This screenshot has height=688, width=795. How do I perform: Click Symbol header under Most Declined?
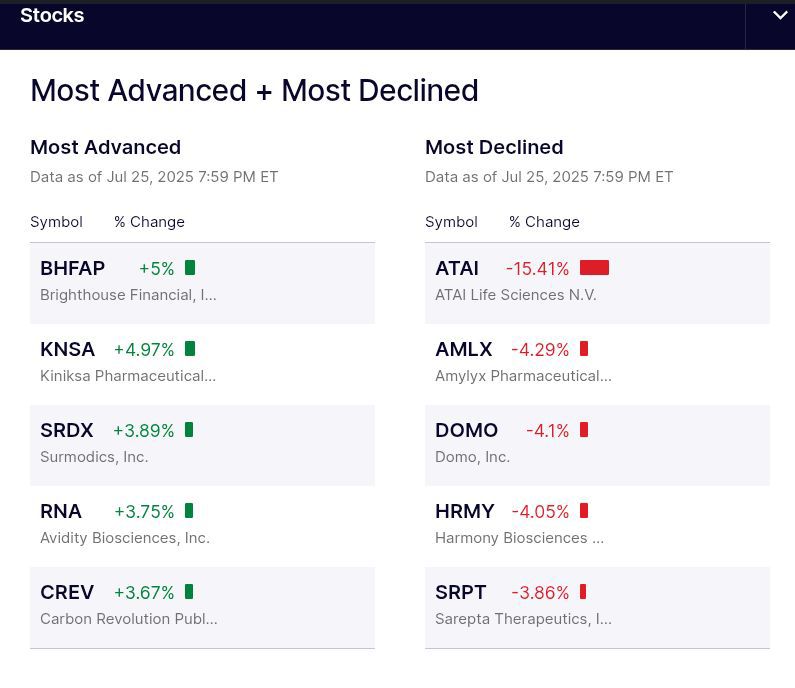pyautogui.click(x=451, y=222)
